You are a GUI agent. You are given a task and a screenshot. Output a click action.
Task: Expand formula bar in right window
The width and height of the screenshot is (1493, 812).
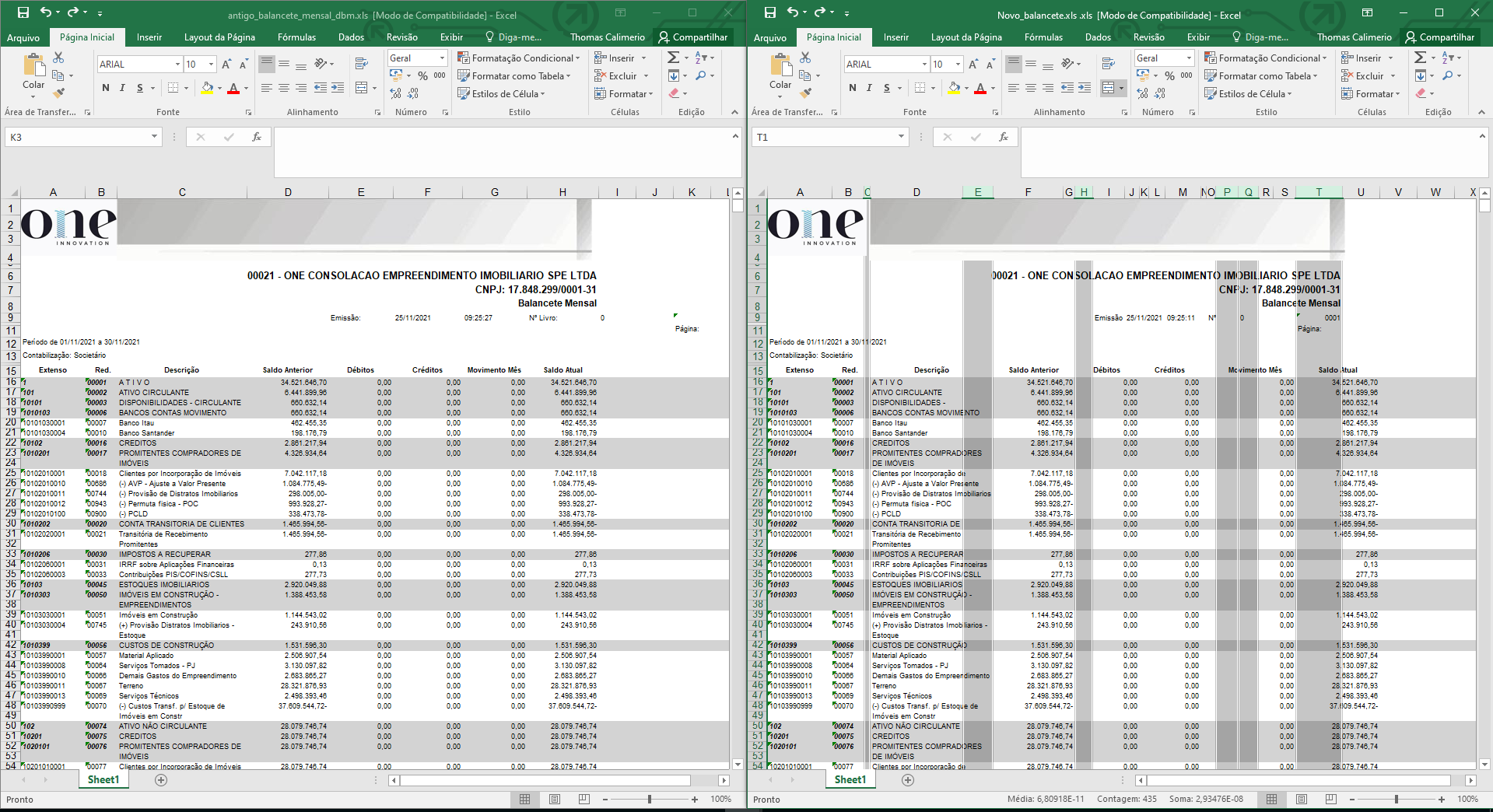click(1482, 136)
